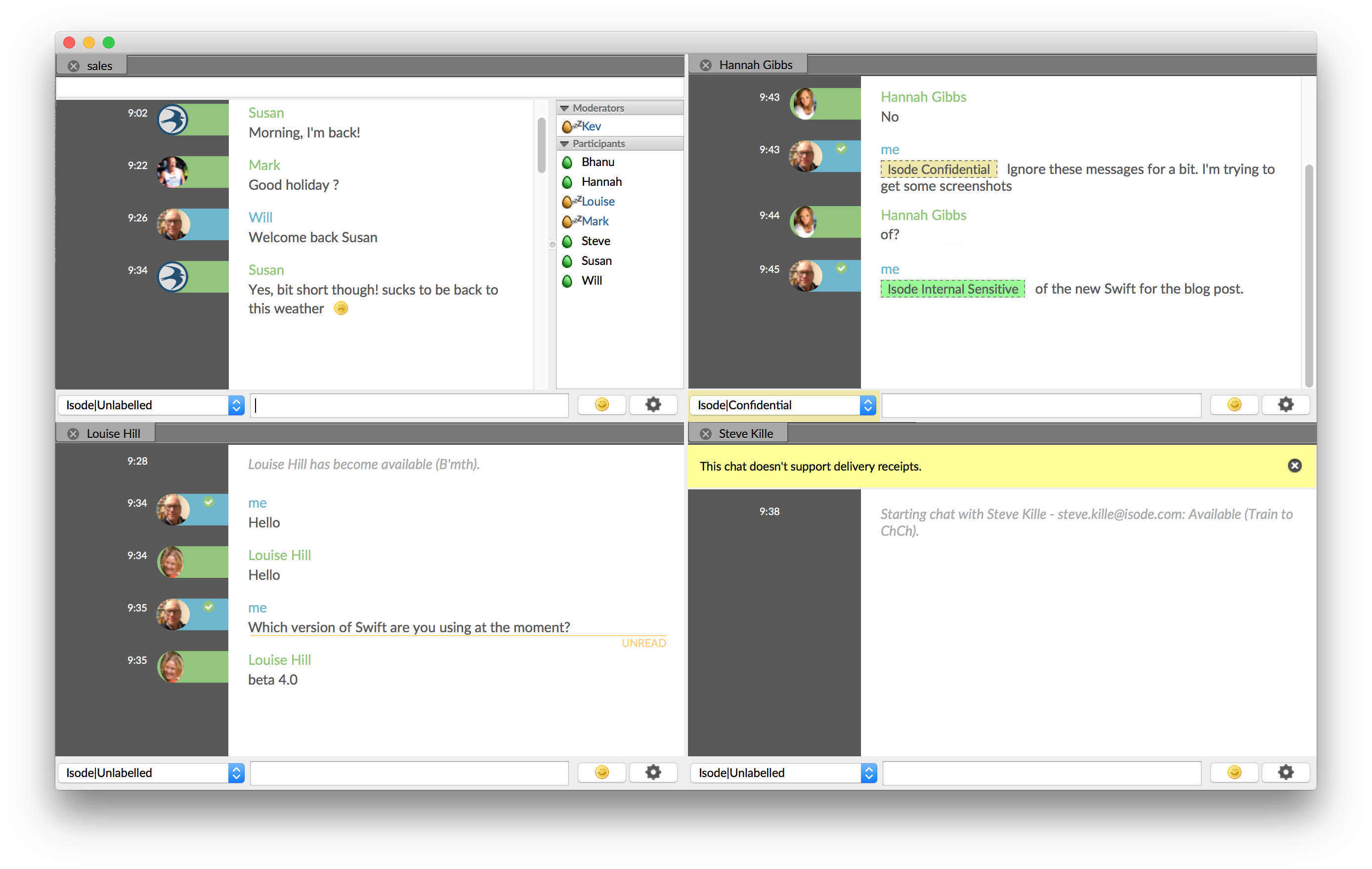Click delivery receipt checkmark on 9:35 message

(209, 607)
